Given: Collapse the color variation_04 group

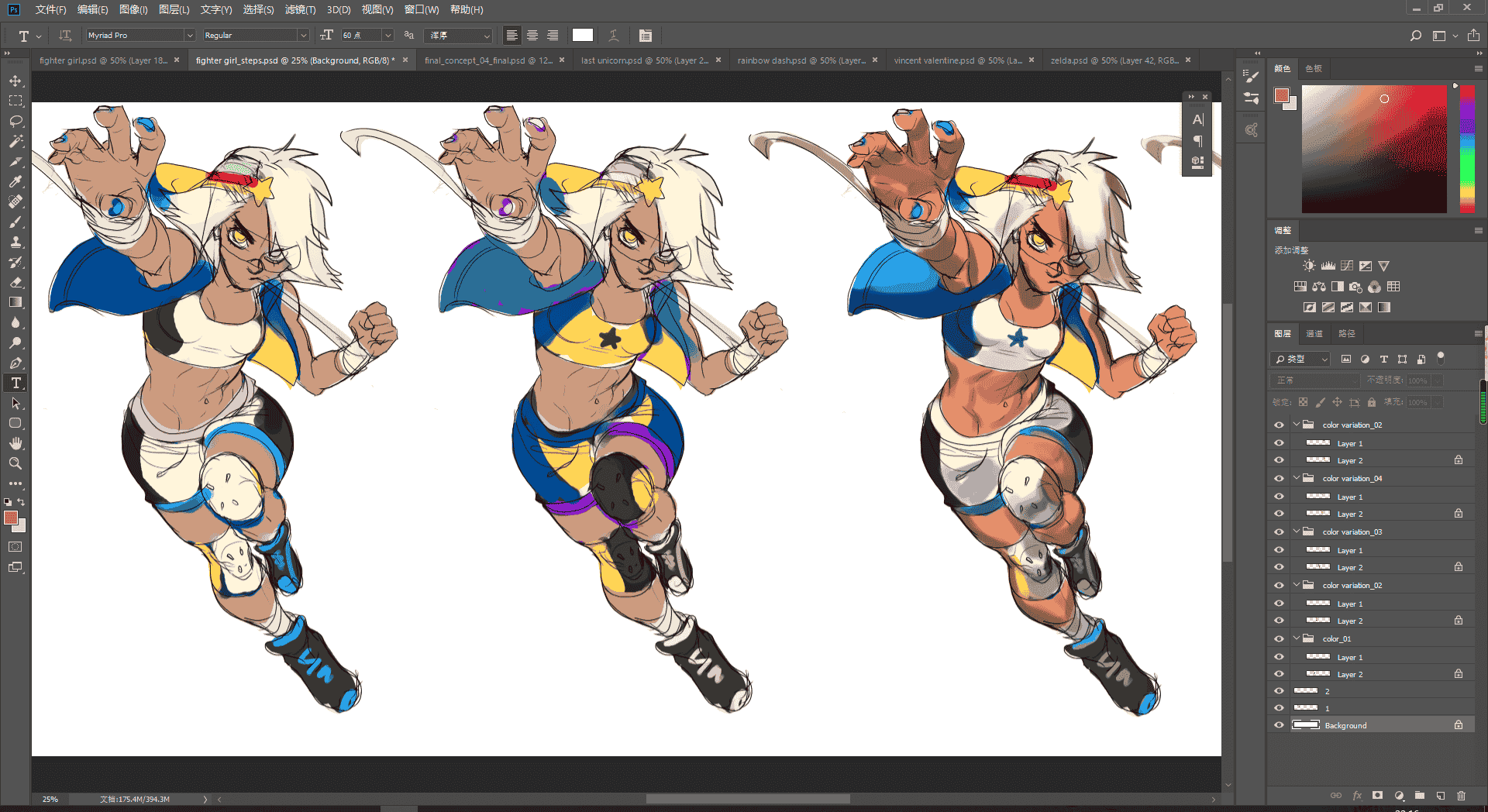Looking at the screenshot, I should 1296,478.
